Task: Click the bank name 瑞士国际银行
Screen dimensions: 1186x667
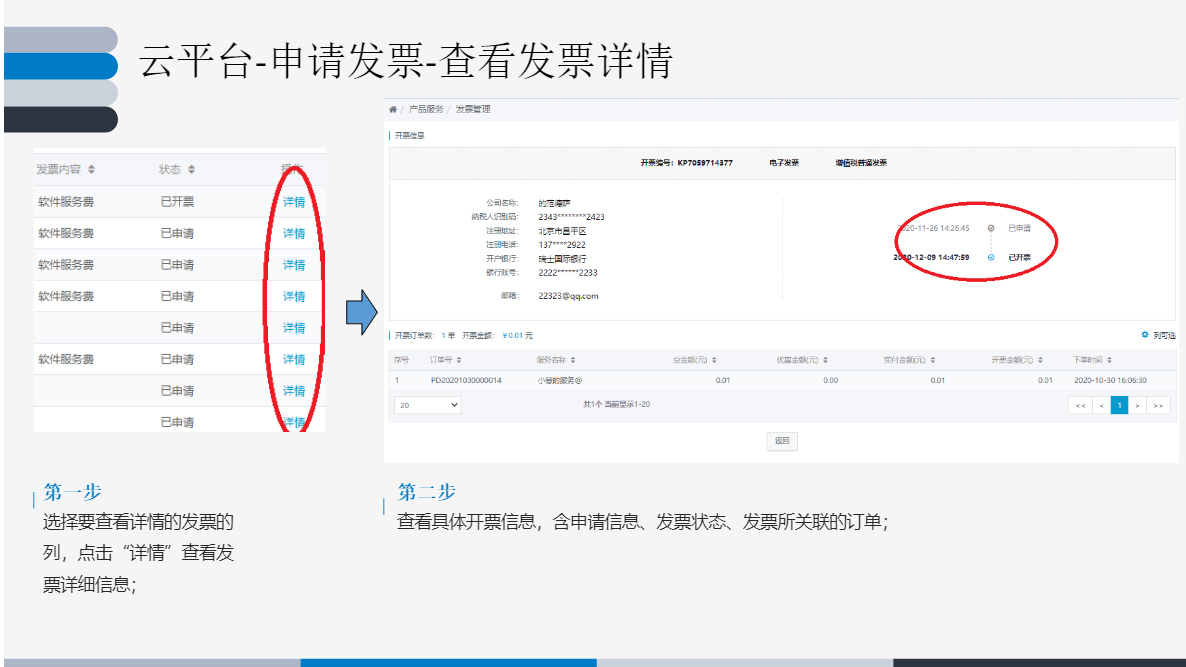Action: (x=562, y=259)
